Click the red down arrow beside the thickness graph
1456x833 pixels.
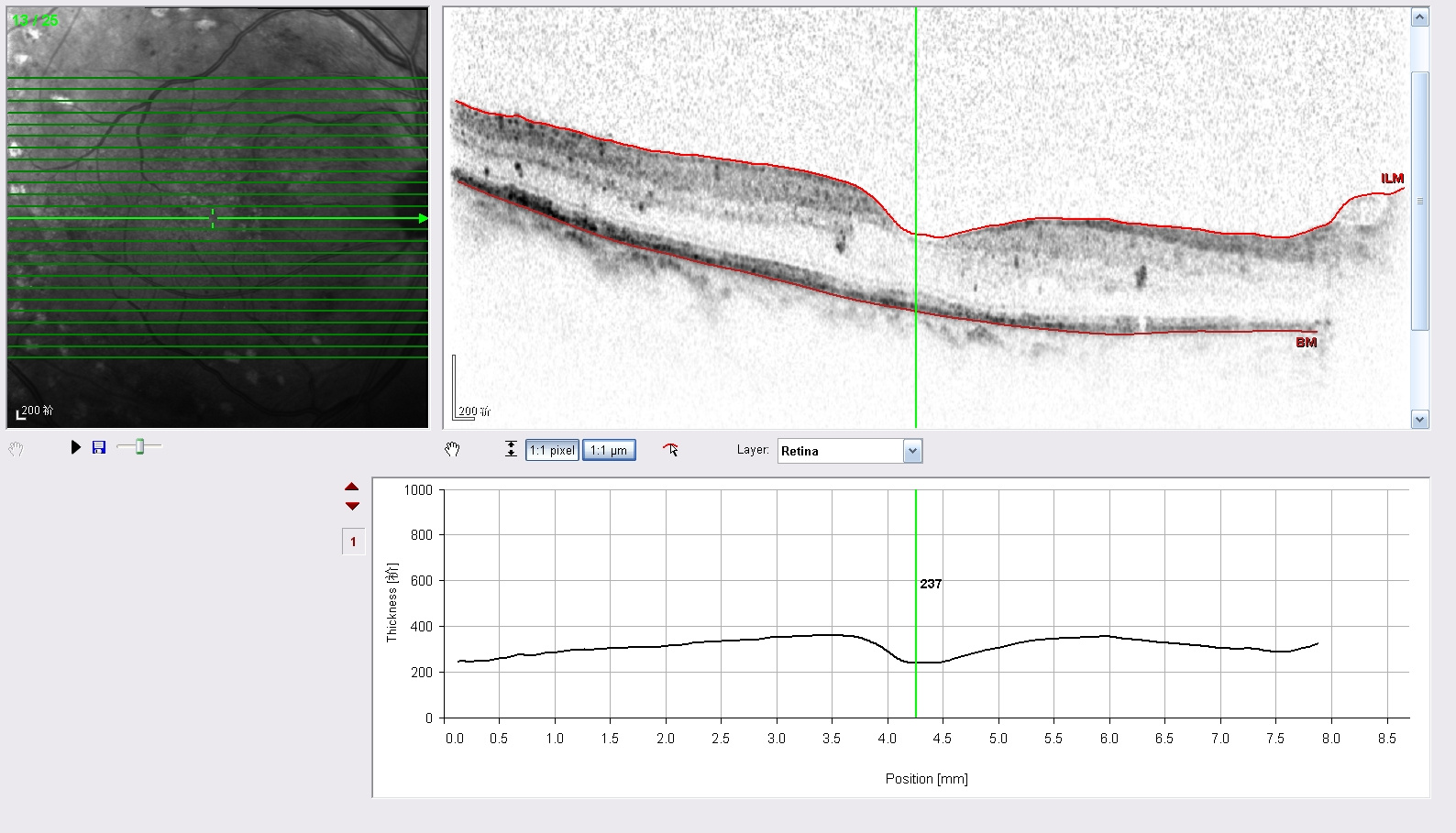click(352, 506)
